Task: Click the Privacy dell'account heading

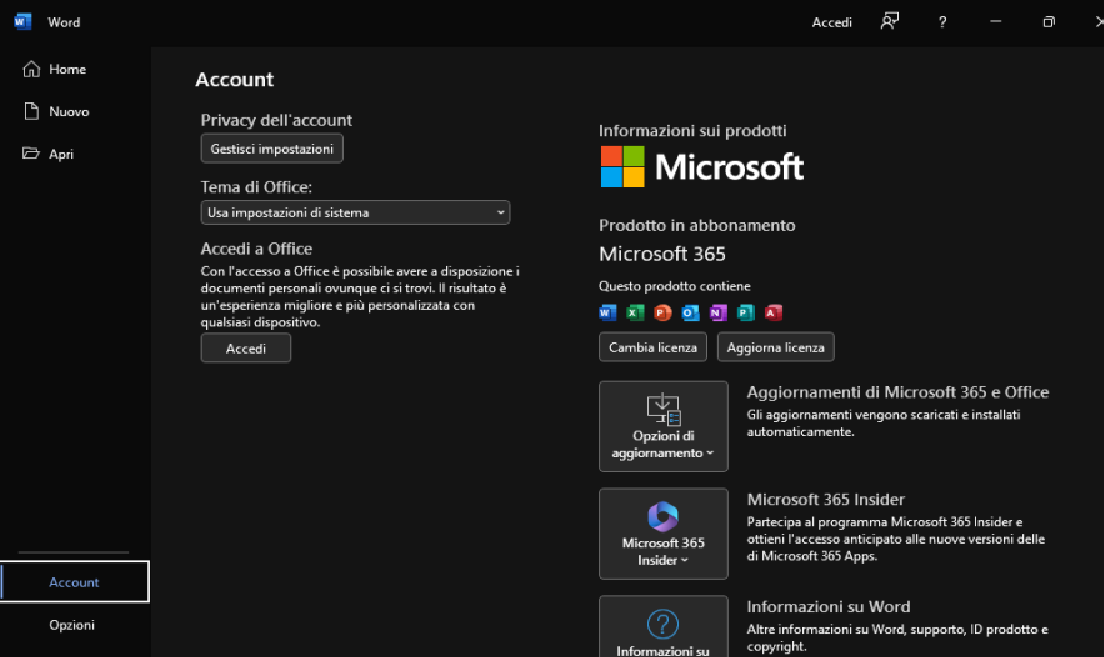Action: tap(276, 120)
